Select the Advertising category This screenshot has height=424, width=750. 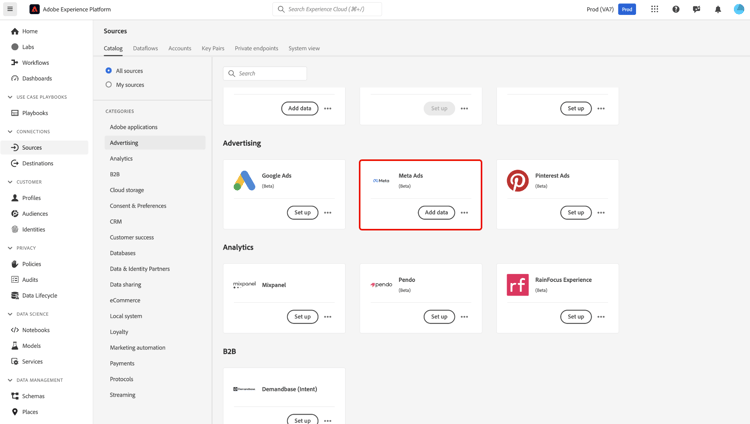click(155, 143)
